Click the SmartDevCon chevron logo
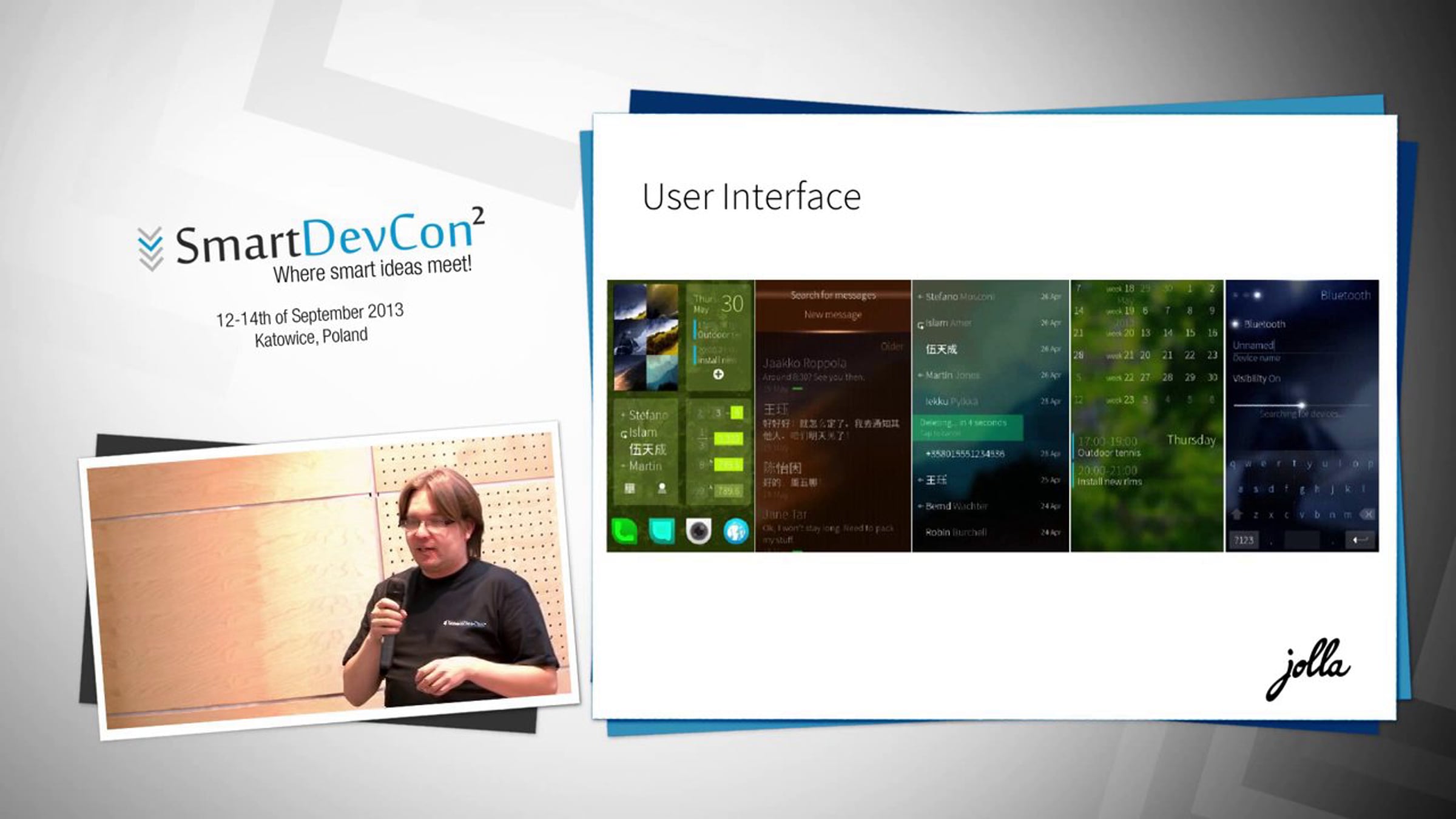The image size is (1456, 819). [150, 249]
